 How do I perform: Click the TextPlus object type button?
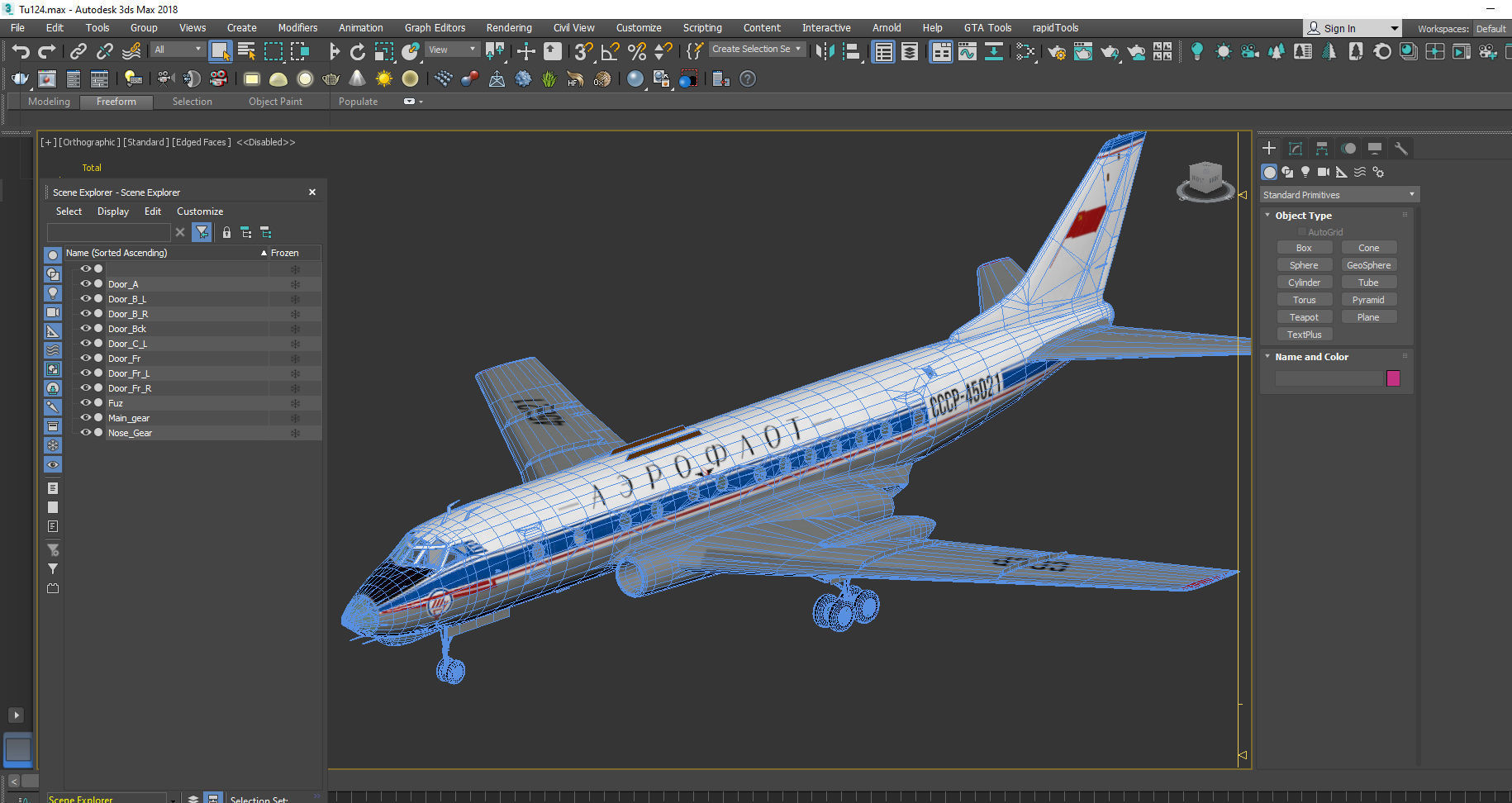coord(1304,335)
